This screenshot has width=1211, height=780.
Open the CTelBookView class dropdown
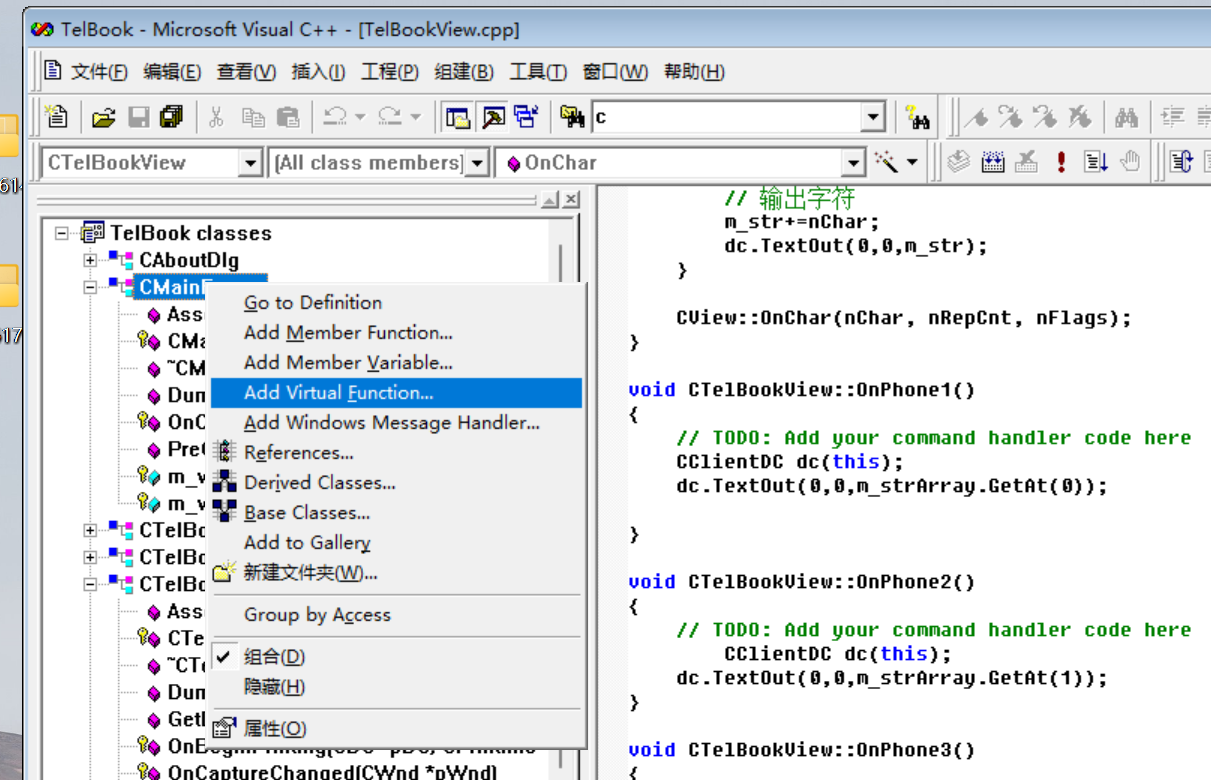tap(250, 162)
